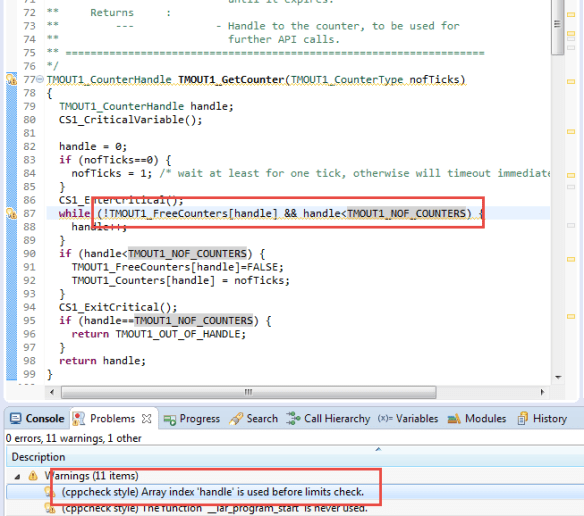This screenshot has height=516, width=584.
Task: Click overview ruler marker beside line 90
Action: [x=571, y=259]
